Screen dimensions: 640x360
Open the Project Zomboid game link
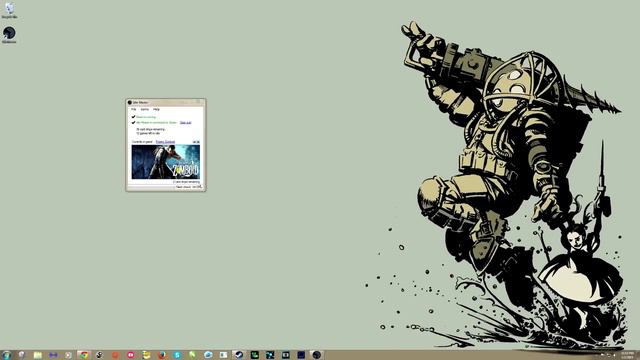click(x=165, y=142)
